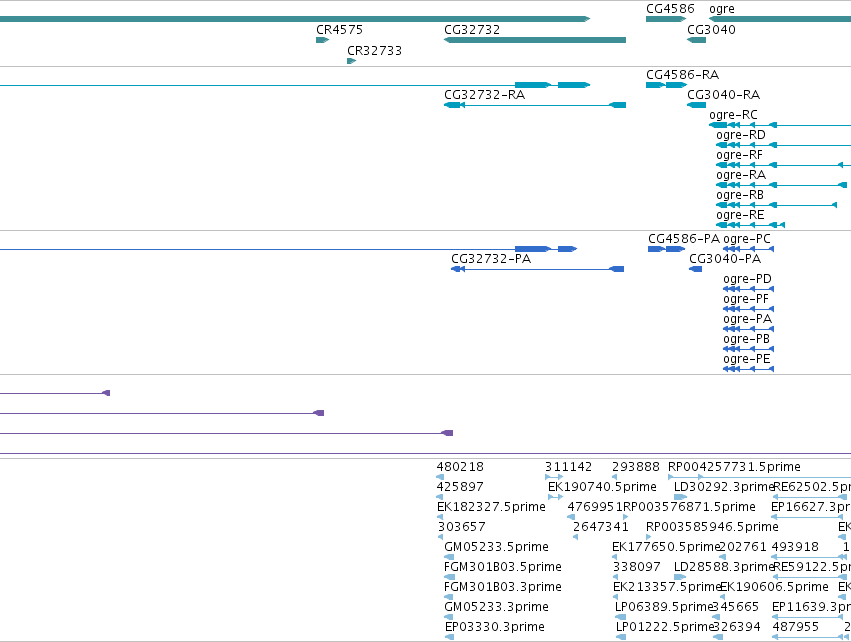
Task: Open the CG3040-PA protein label
Action: click(x=725, y=259)
